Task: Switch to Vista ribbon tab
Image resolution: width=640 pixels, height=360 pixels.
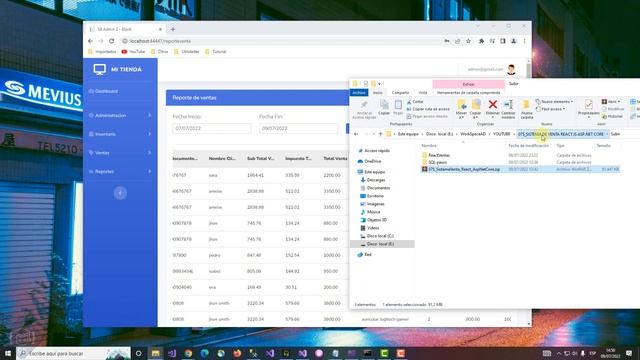Action: click(423, 93)
